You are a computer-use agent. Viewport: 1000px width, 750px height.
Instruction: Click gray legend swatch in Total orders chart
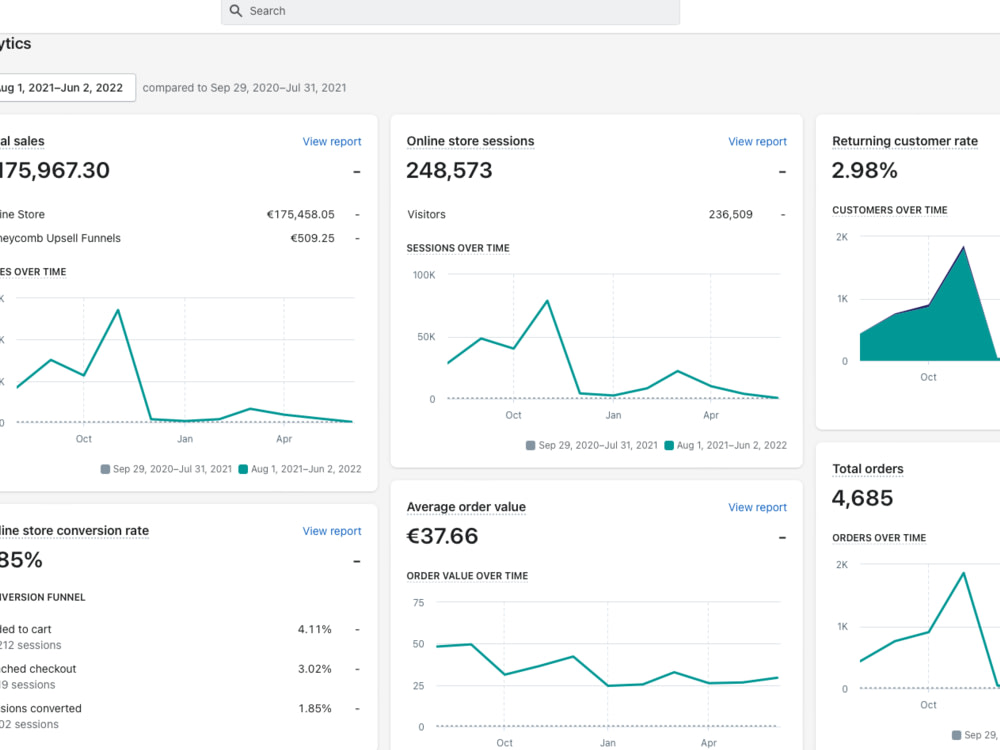tap(956, 735)
